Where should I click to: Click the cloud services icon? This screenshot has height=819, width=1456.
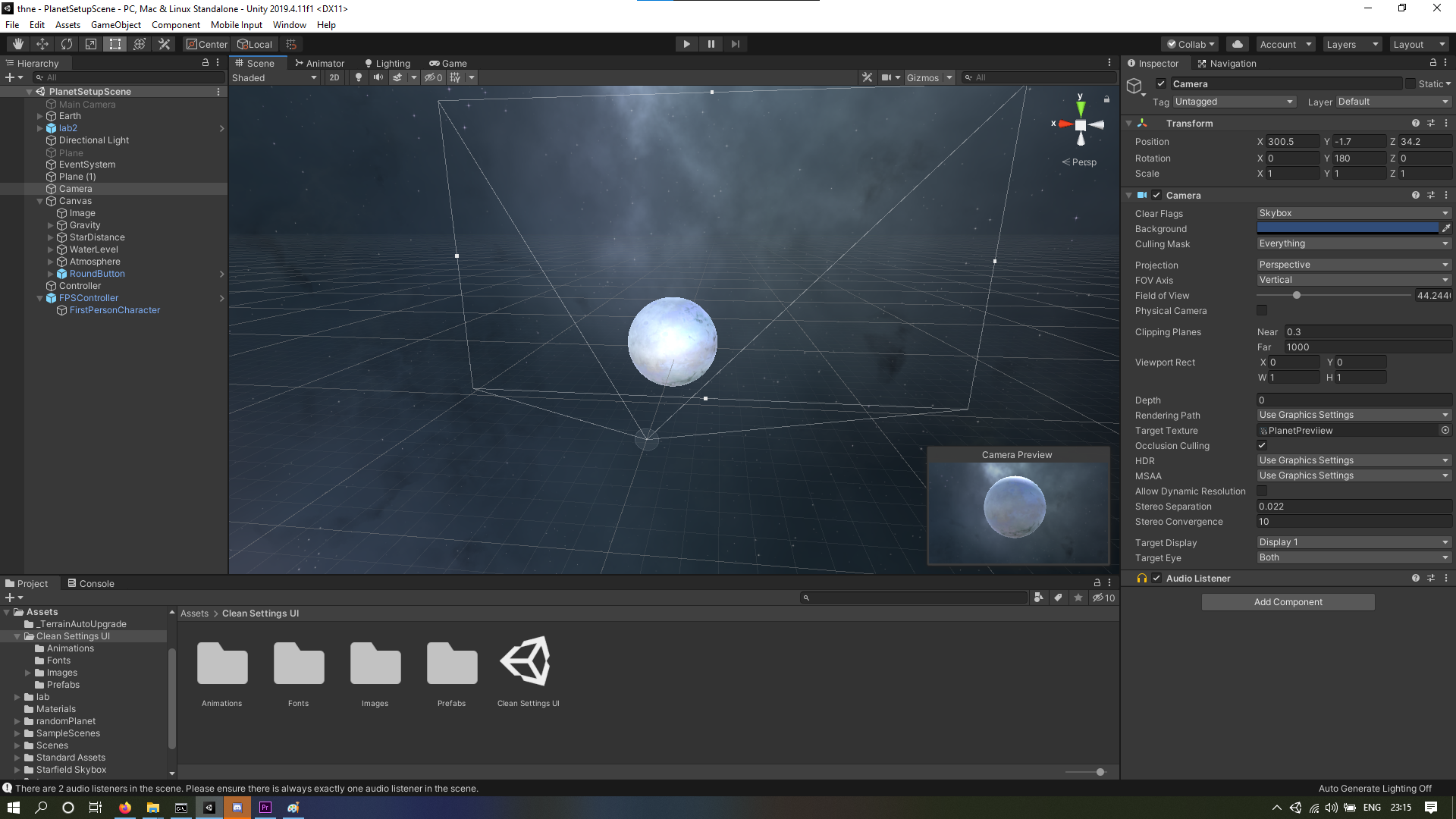point(1238,44)
